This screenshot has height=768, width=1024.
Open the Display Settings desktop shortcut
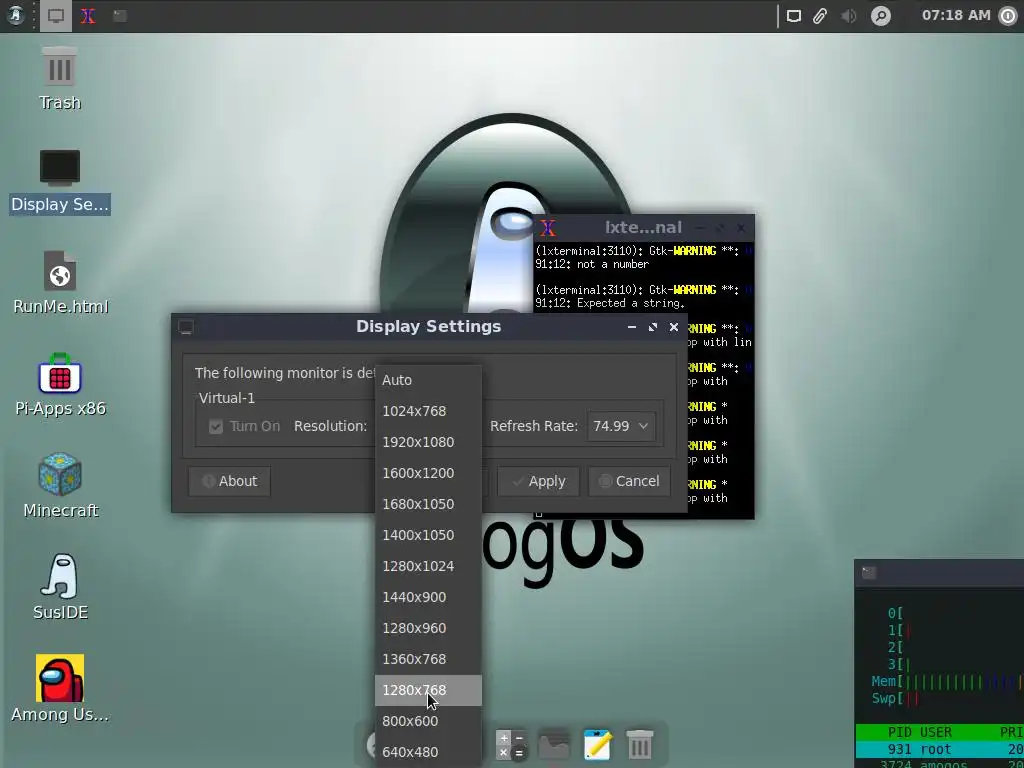pyautogui.click(x=59, y=182)
